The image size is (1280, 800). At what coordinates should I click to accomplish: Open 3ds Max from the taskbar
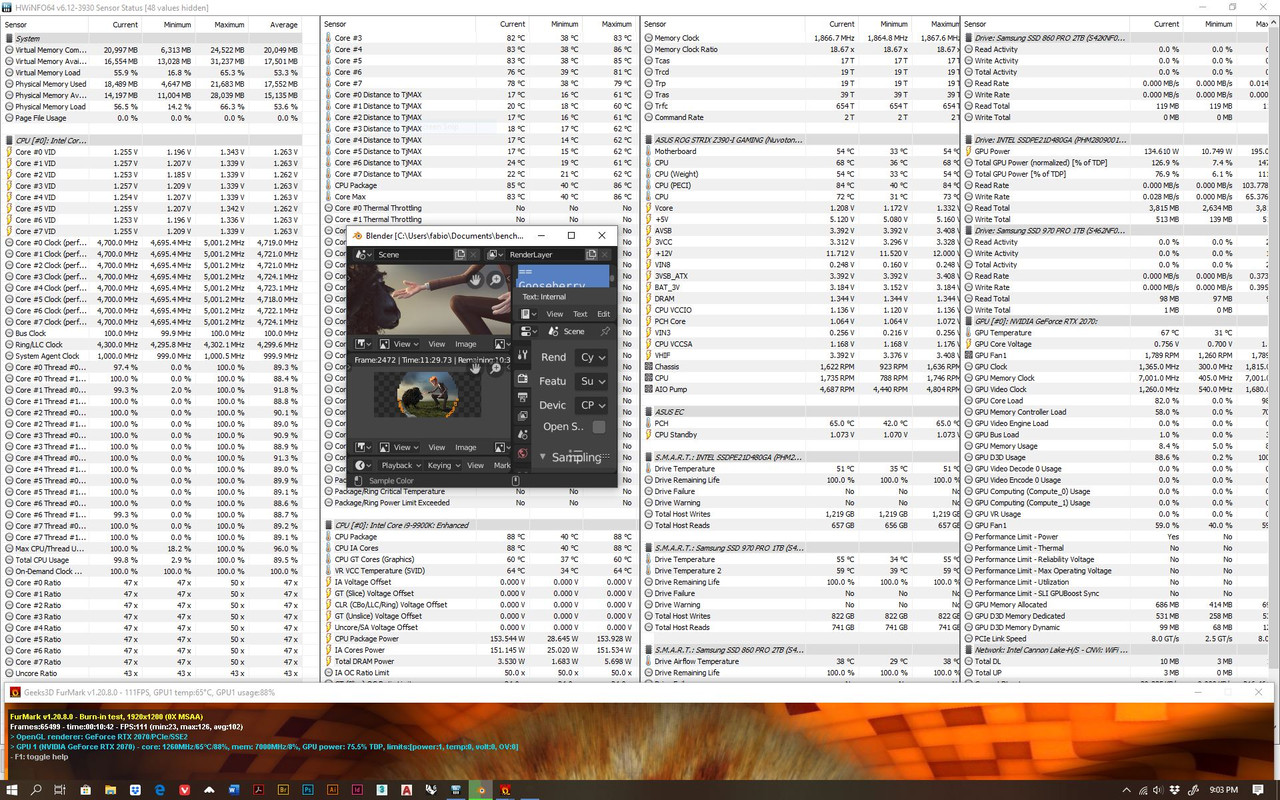tap(382, 789)
